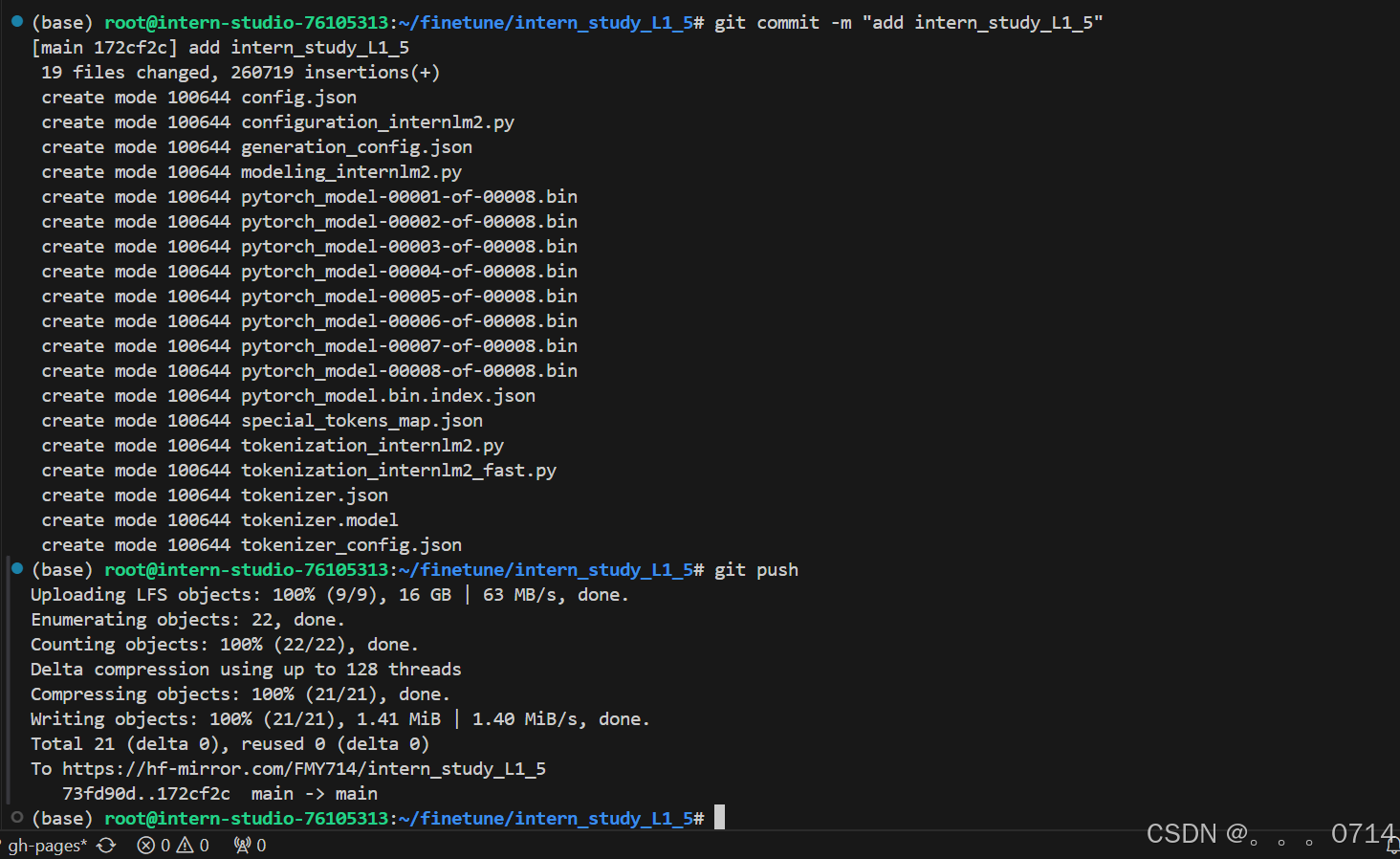Click the "Uploading LFS objects: 100% (9/9)" line
Image resolution: width=1400 pixels, height=859 pixels.
(330, 594)
